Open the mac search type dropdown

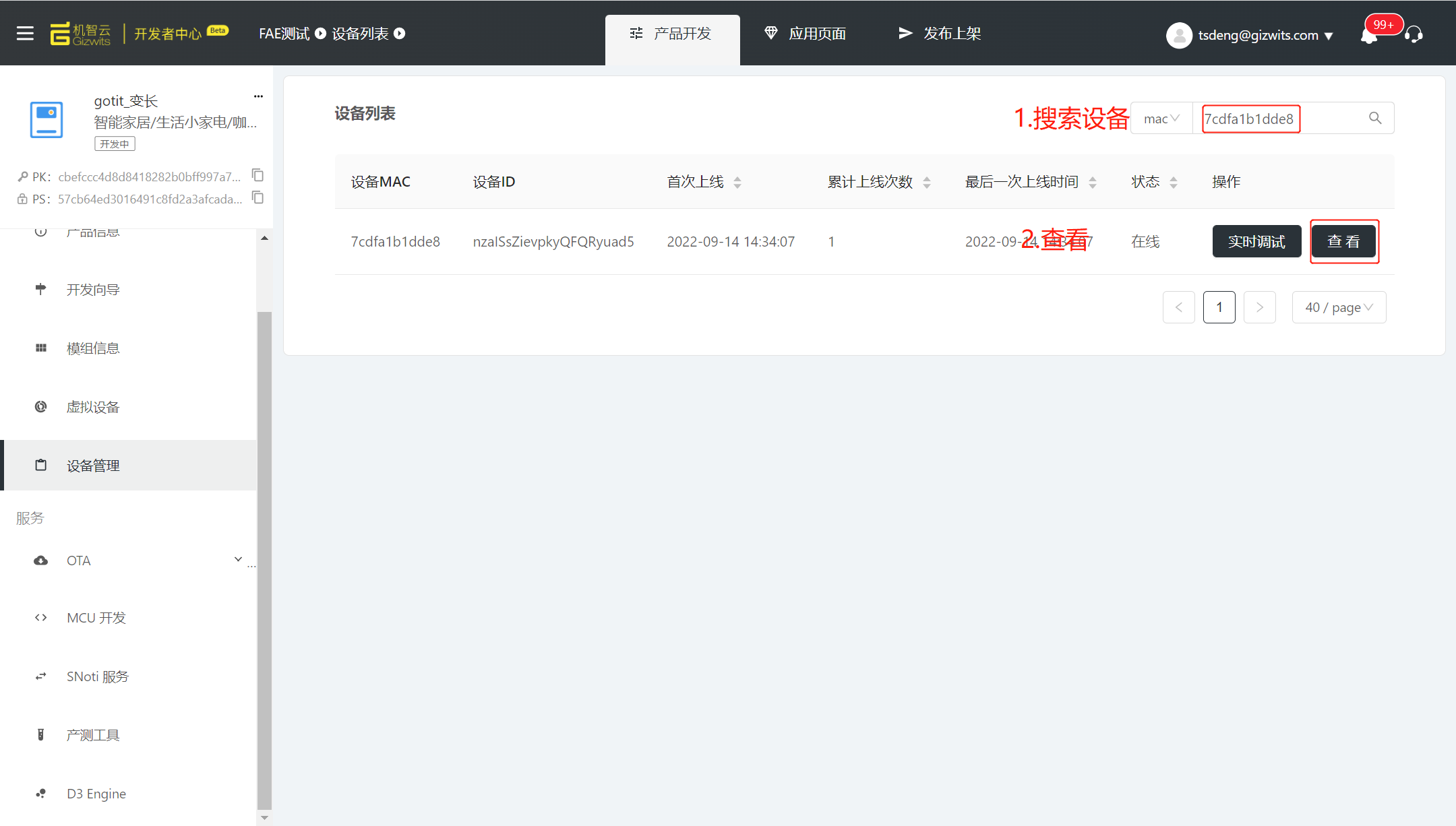1161,118
